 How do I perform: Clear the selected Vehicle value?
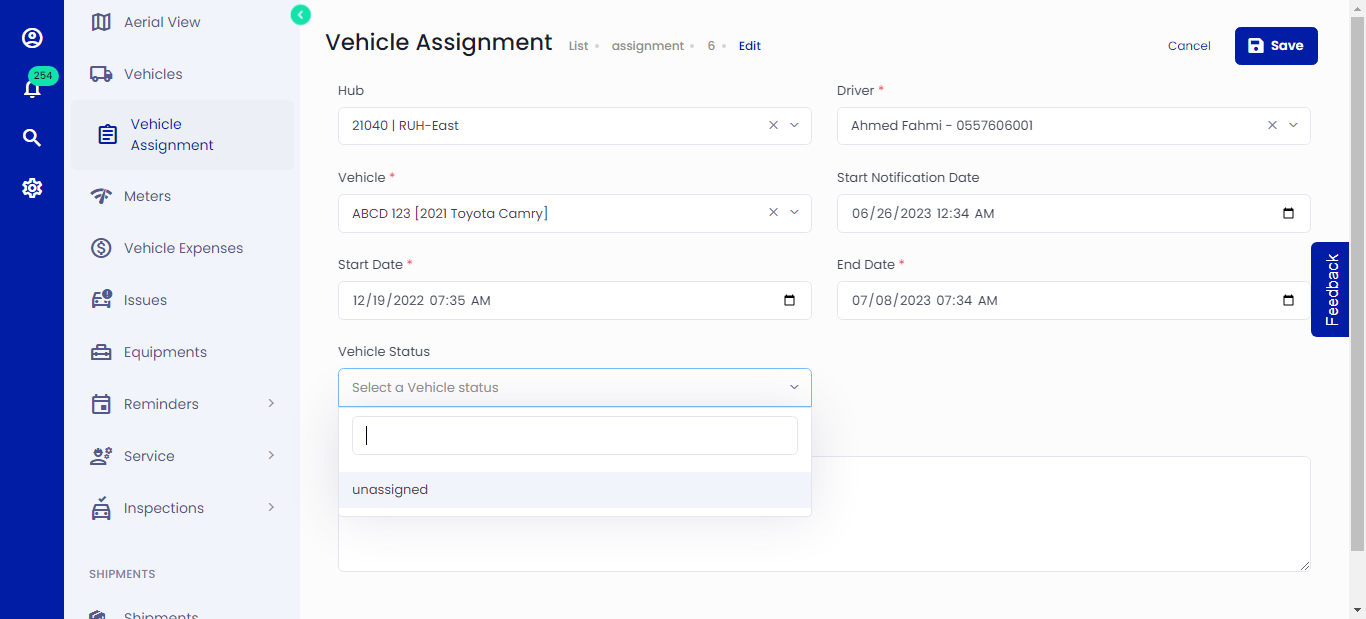[x=773, y=213]
